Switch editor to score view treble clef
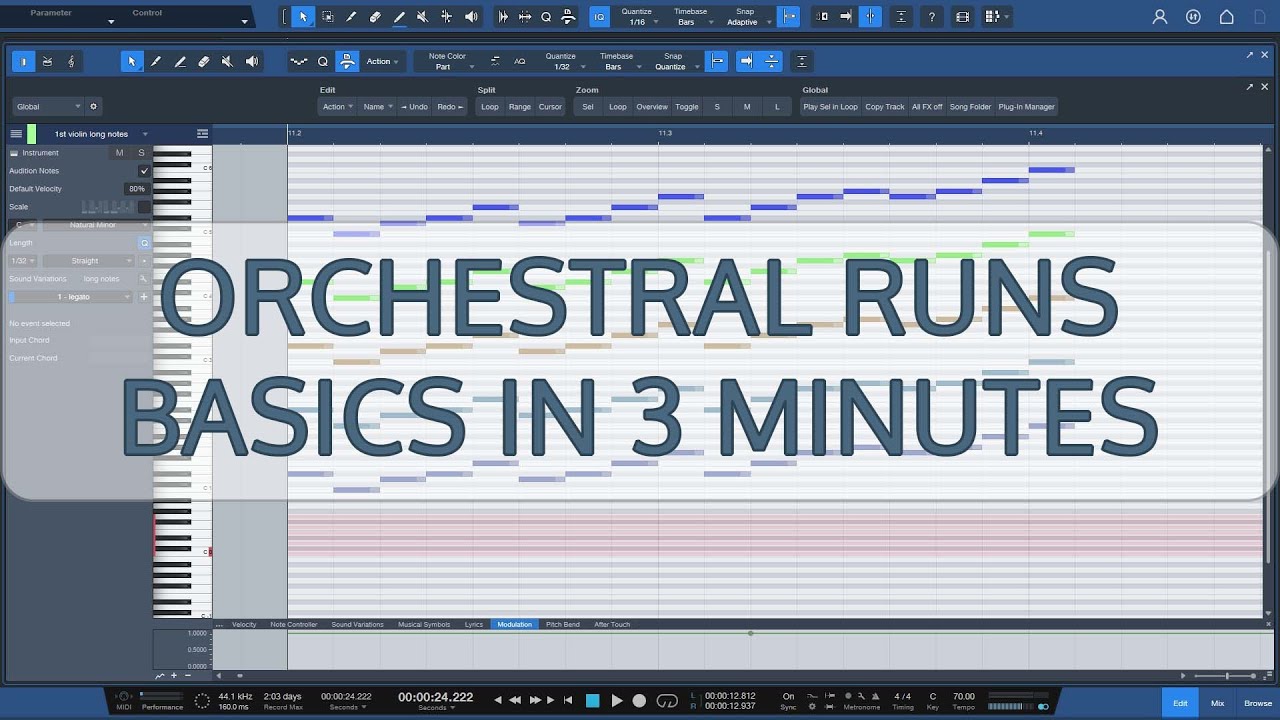Screen dimensions: 1280x720 click(71, 62)
